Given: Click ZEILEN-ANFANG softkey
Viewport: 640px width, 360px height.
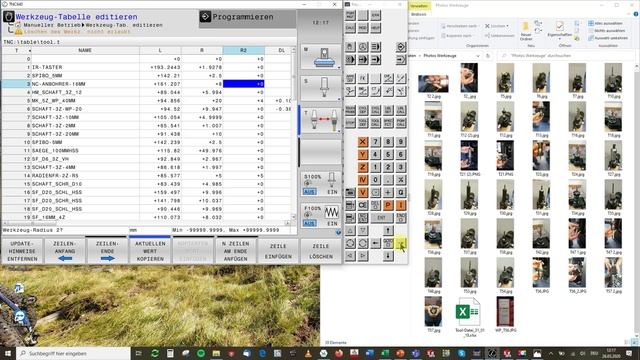Looking at the screenshot, I should pyautogui.click(x=65, y=251).
